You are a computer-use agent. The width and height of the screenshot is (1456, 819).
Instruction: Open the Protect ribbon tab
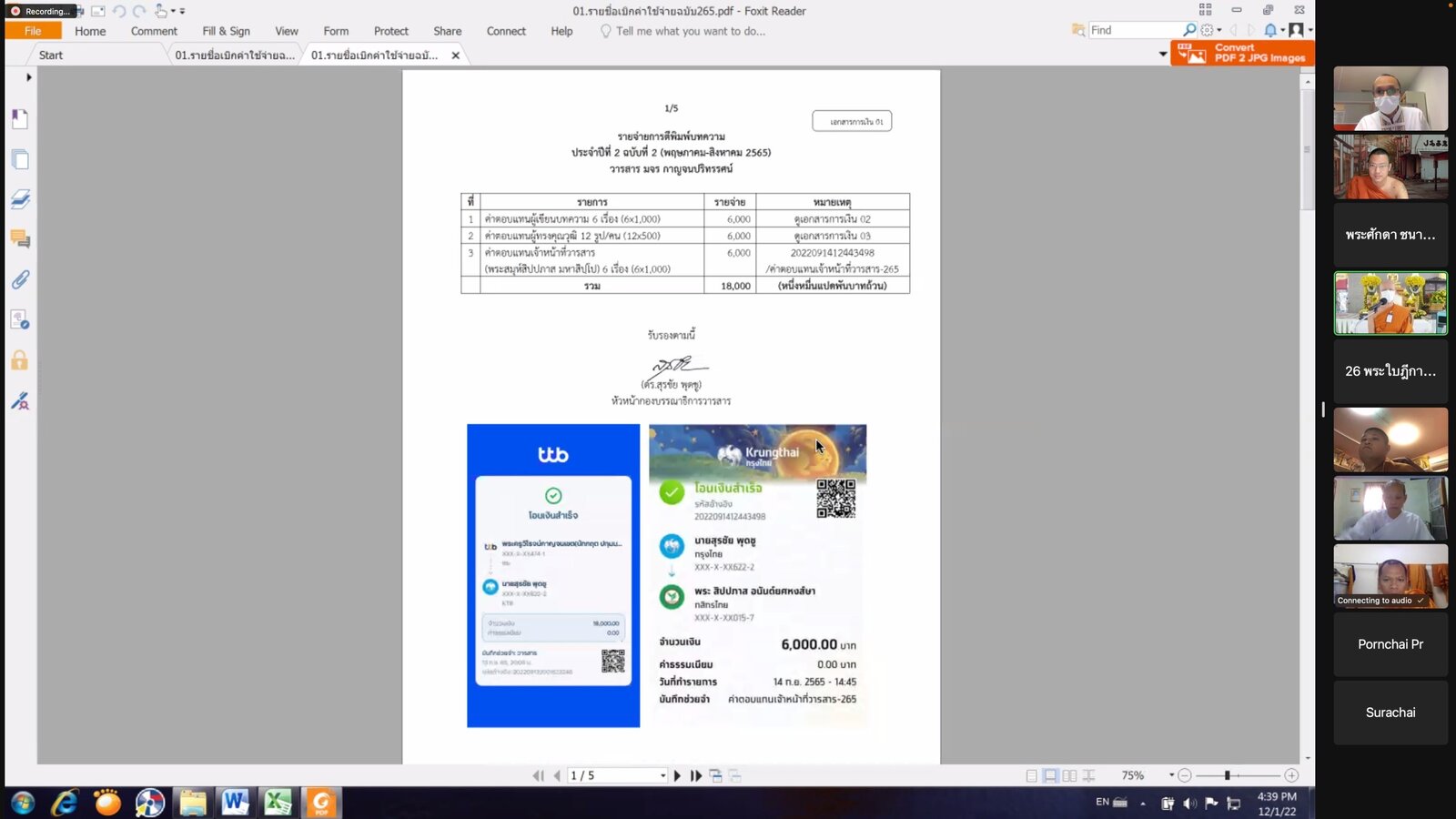coord(391,31)
